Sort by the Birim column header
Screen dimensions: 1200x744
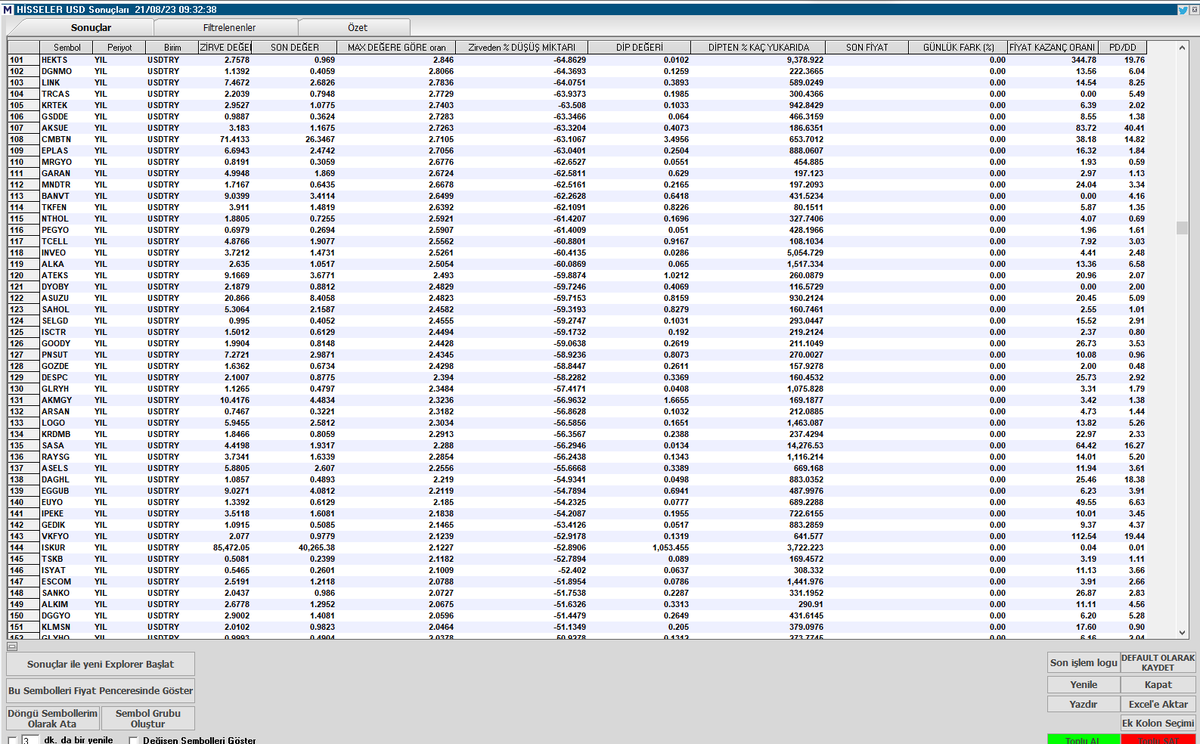(172, 47)
